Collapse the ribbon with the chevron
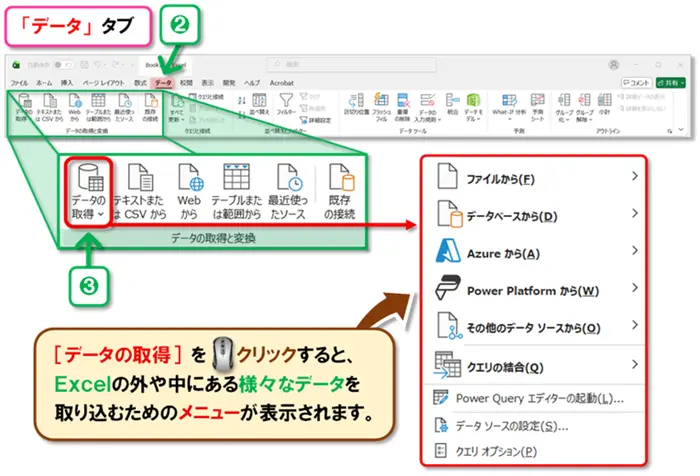700x476 pixels. coord(681,130)
